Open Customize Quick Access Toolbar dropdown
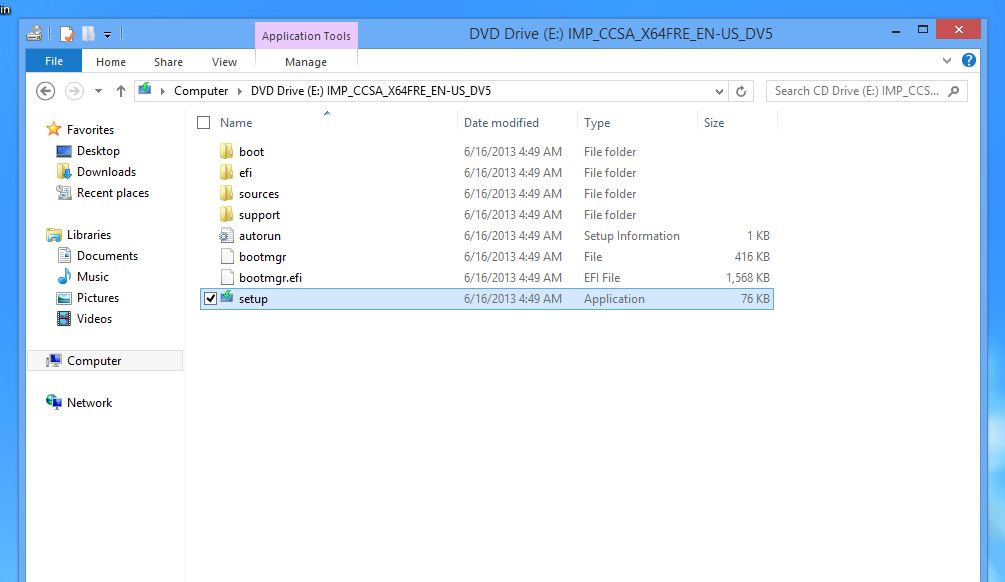 (x=108, y=34)
